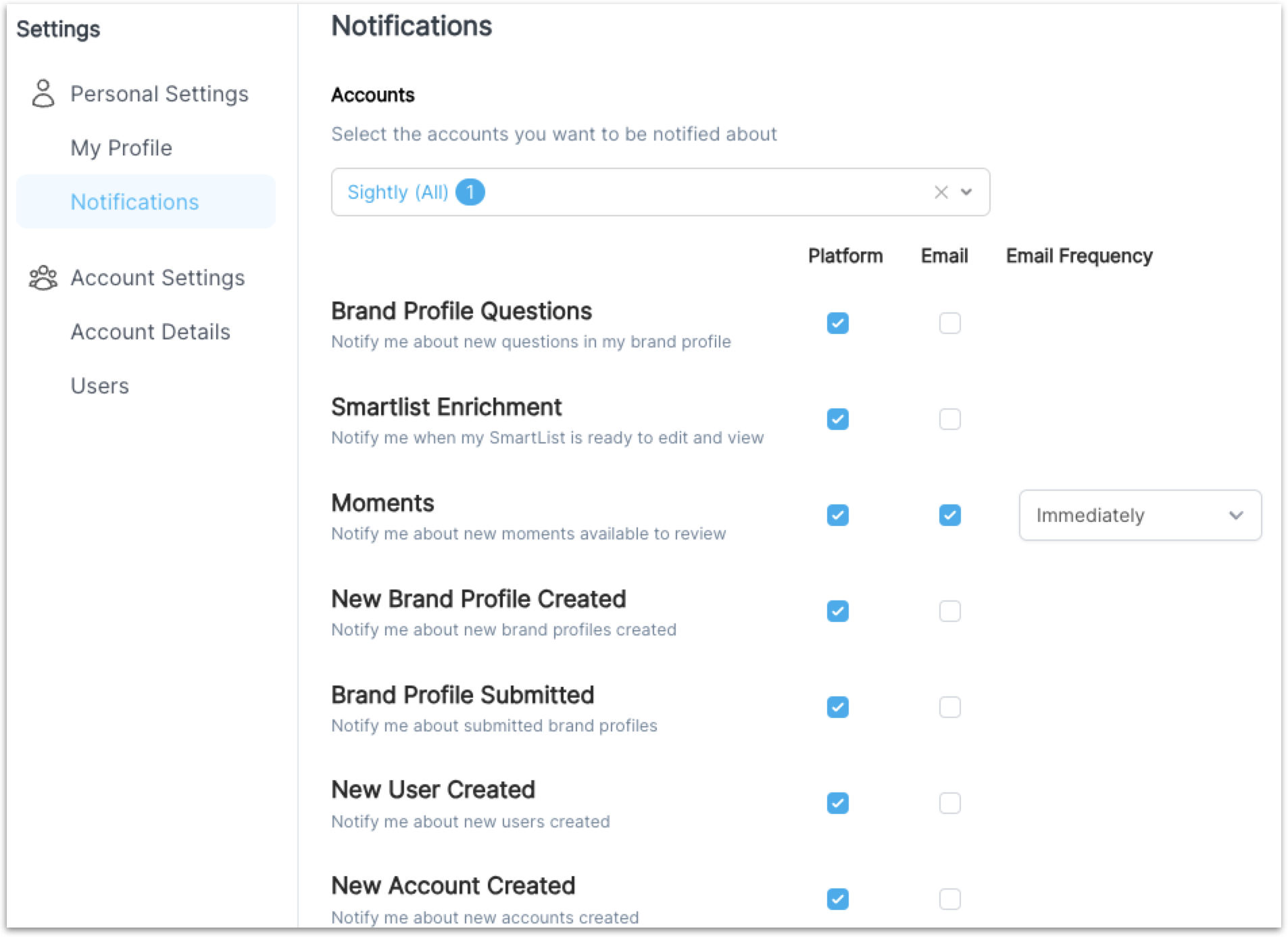Screen dimensions: 1288x937
Task: Expand the accounts dropdown chevron
Action: pyautogui.click(x=967, y=193)
